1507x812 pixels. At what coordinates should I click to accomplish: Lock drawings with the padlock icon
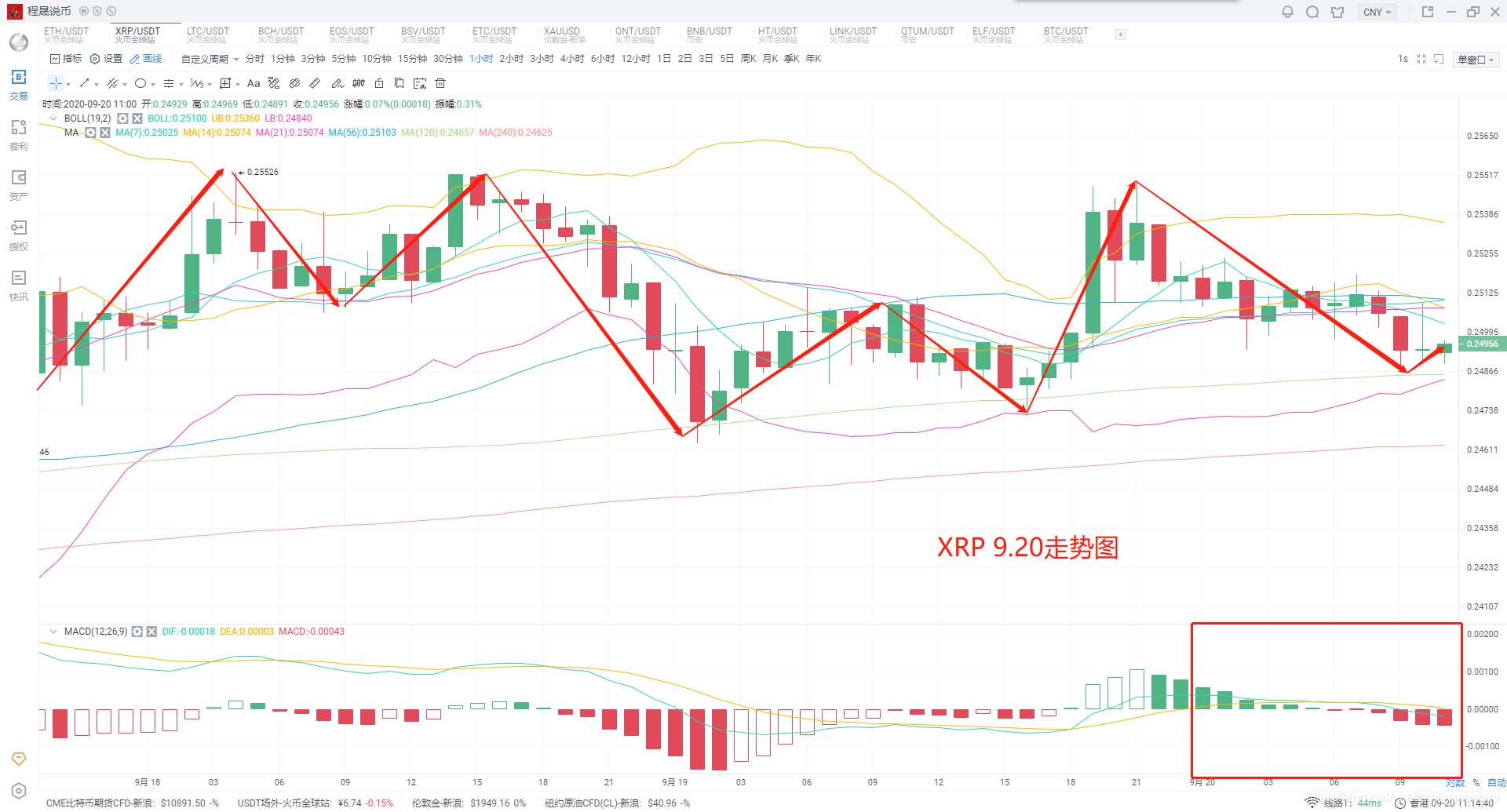pyautogui.click(x=379, y=83)
